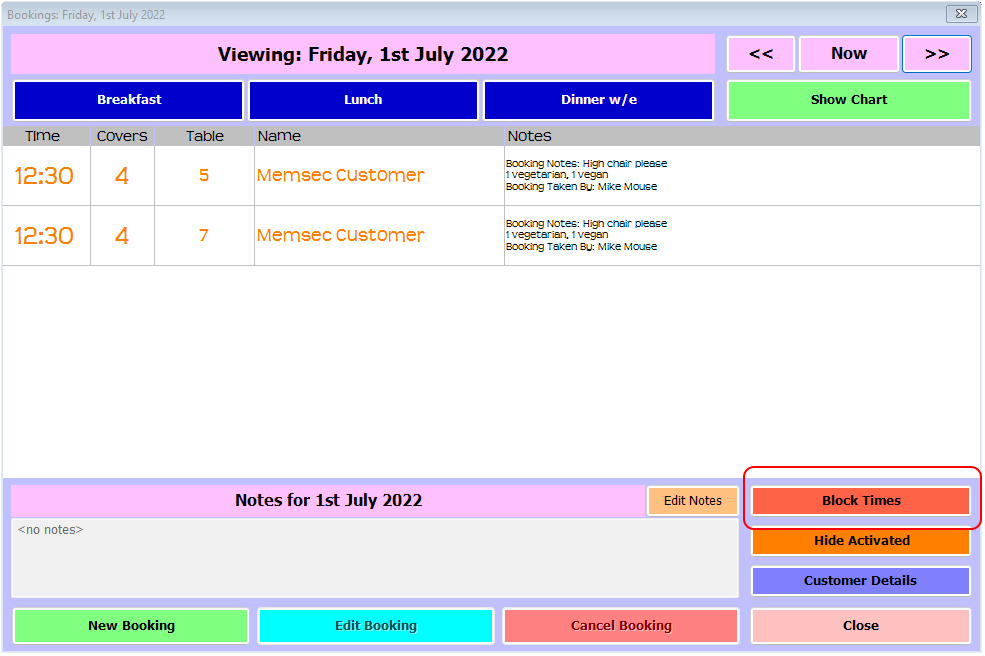Switch to Breakfast bookings
The image size is (985, 656).
[129, 100]
